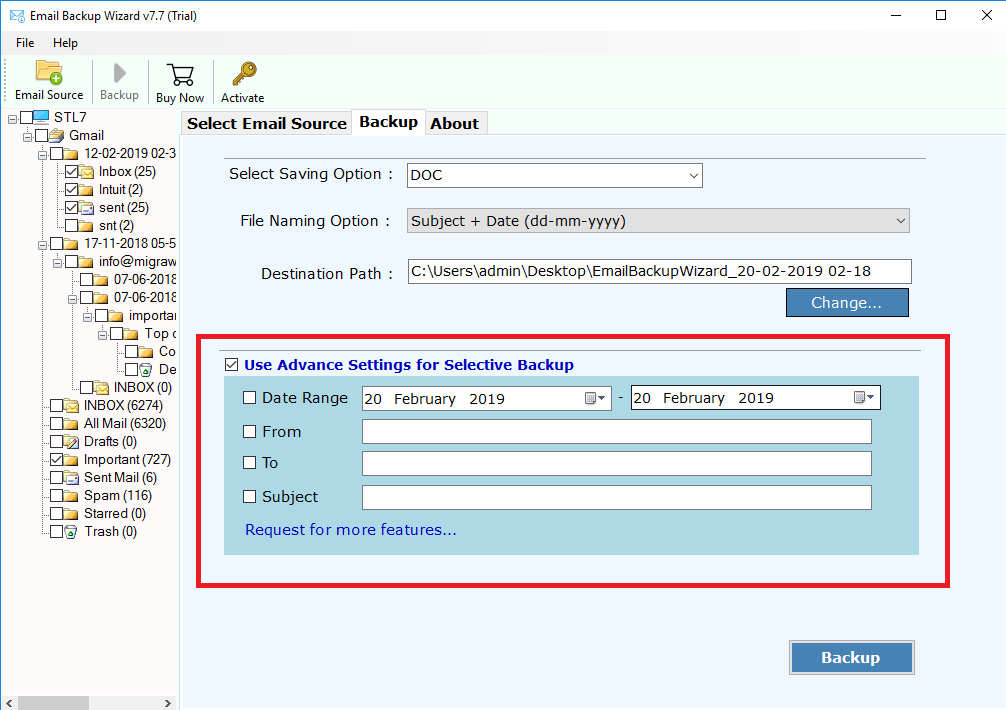
Task: Click the Trash (0) bin icon
Action: tap(71, 532)
